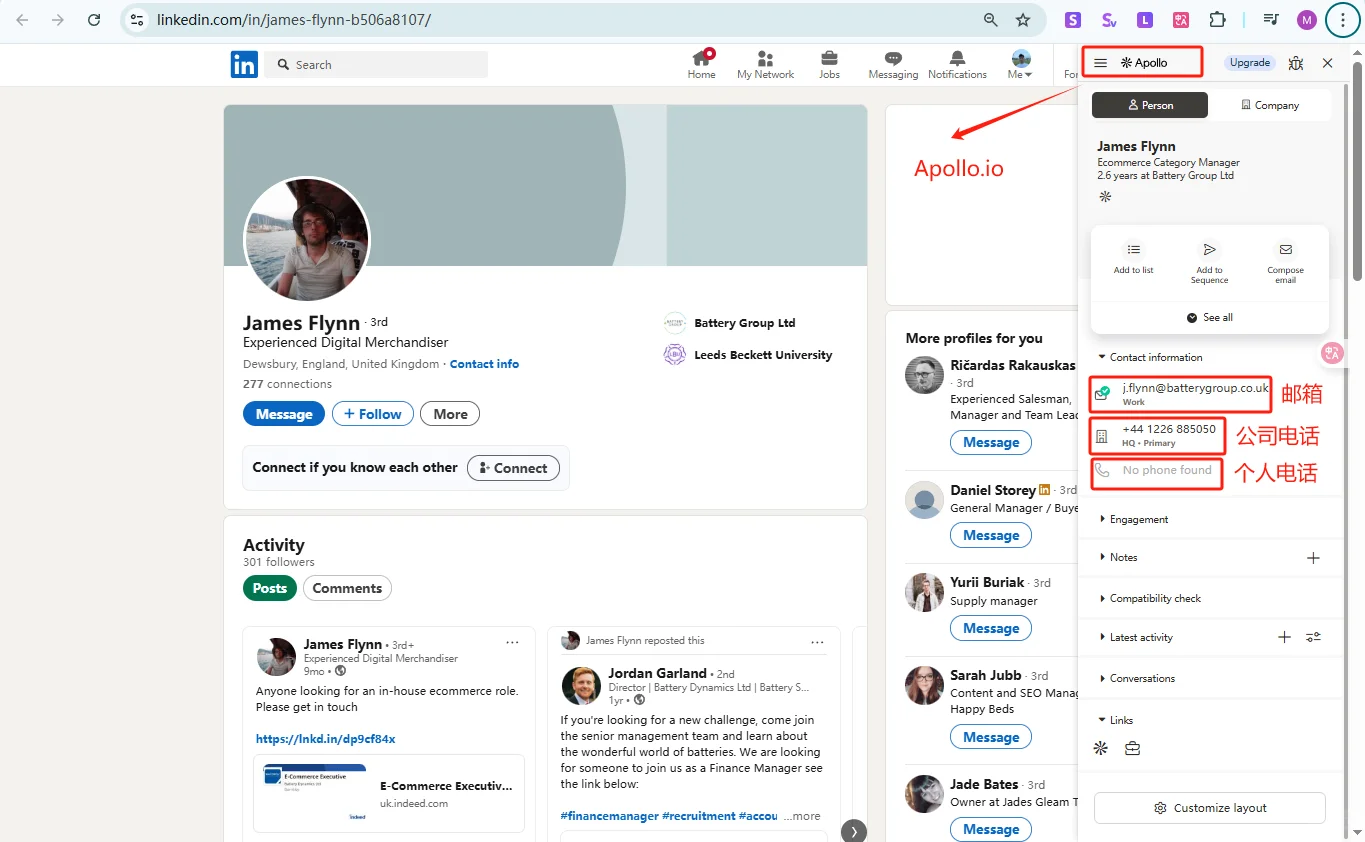Follow James Flynn
This screenshot has height=842, width=1365.
point(373,414)
